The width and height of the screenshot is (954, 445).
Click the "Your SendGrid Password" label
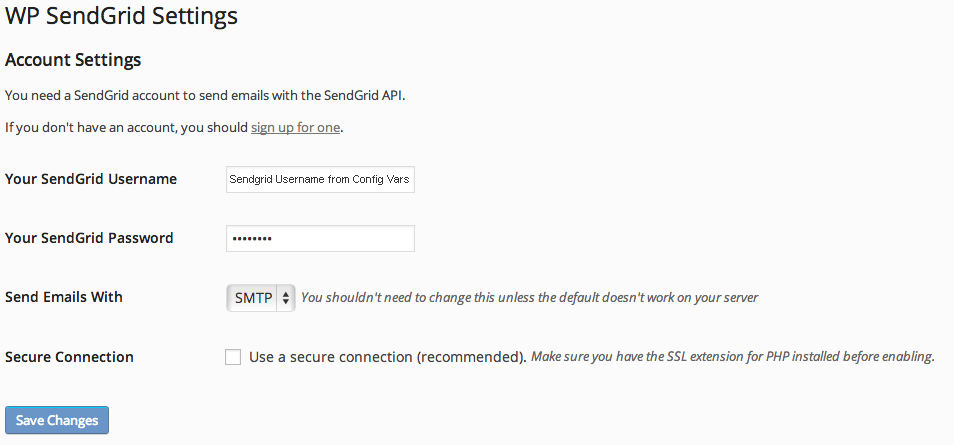pyautogui.click(x=89, y=238)
